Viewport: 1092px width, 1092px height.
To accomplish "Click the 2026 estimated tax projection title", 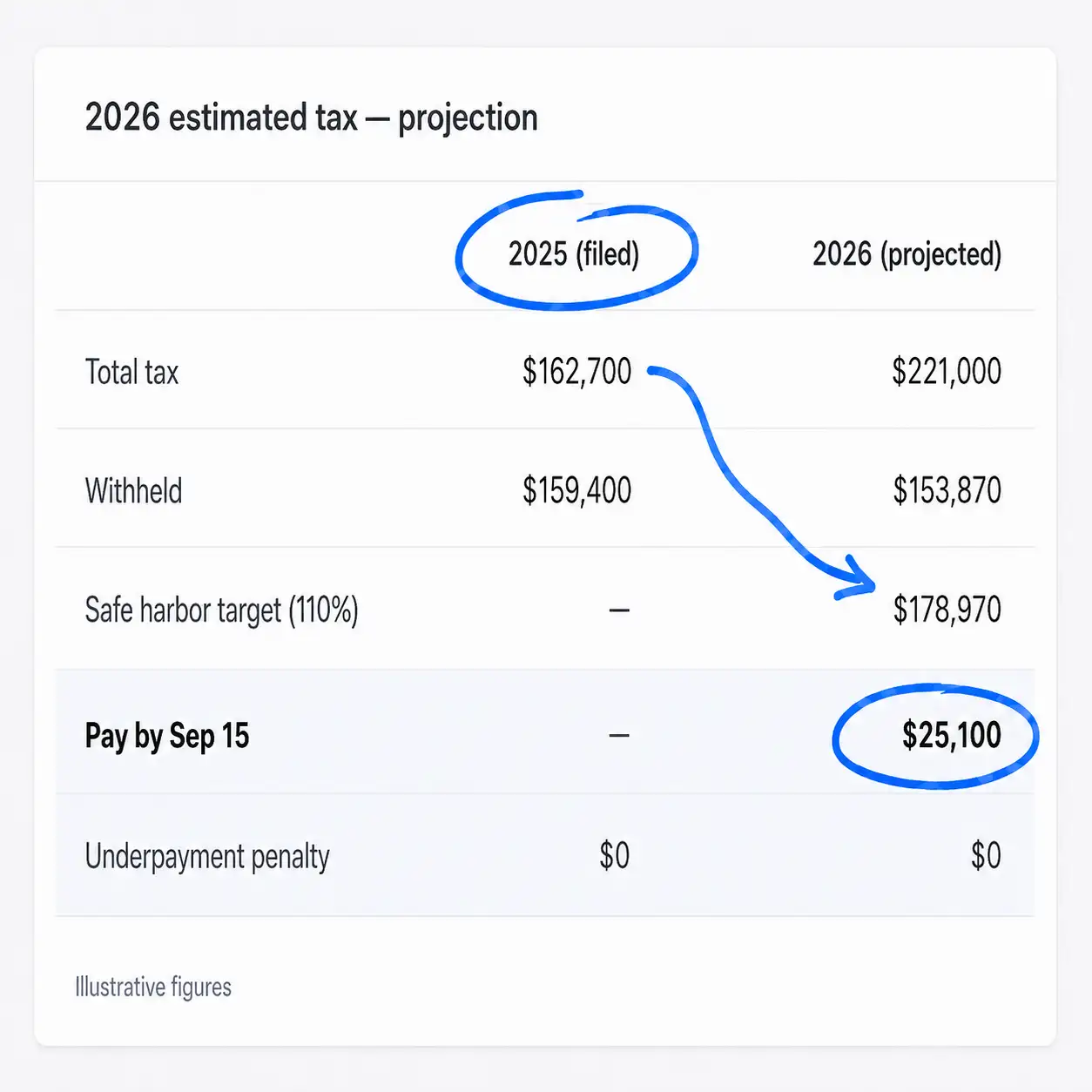I will 311,118.
